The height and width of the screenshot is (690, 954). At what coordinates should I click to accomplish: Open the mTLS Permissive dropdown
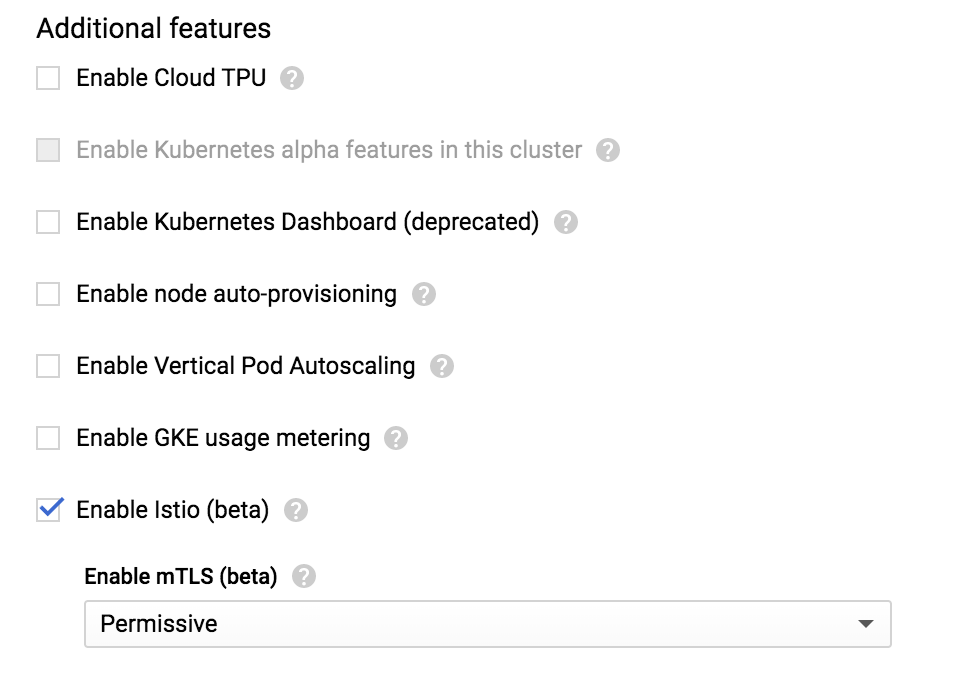[488, 624]
